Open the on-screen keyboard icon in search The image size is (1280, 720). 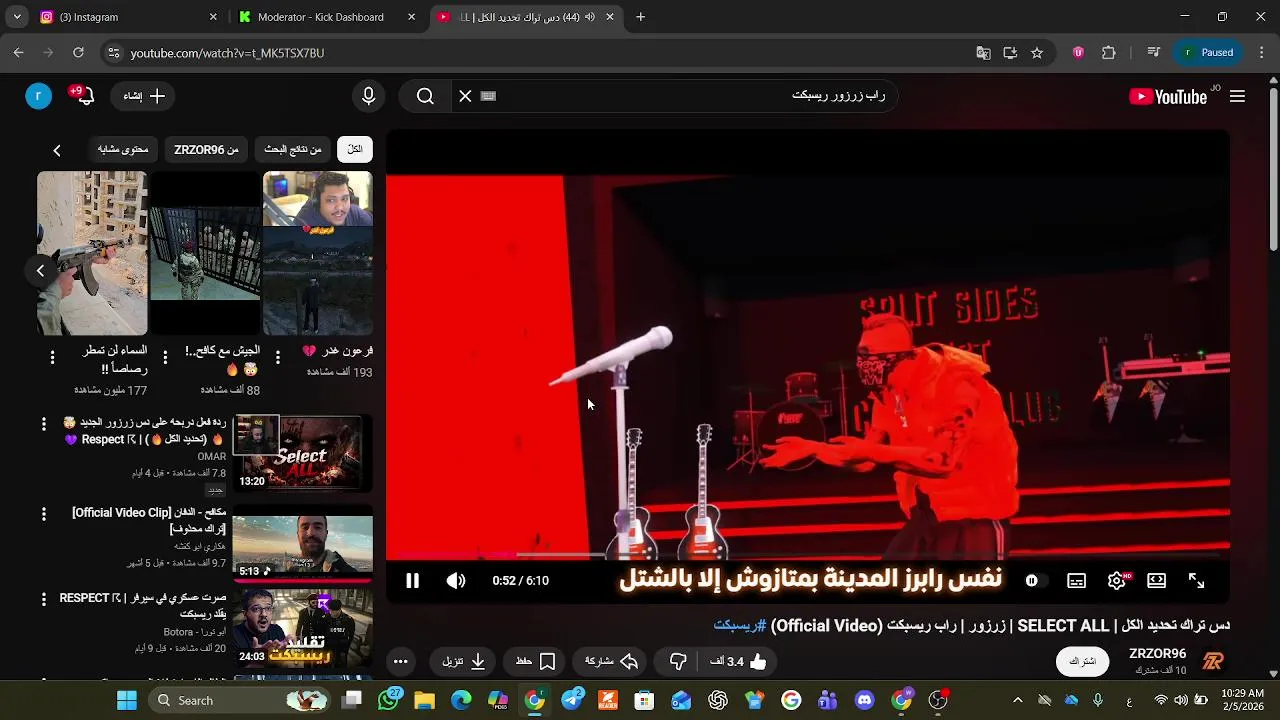coord(488,96)
